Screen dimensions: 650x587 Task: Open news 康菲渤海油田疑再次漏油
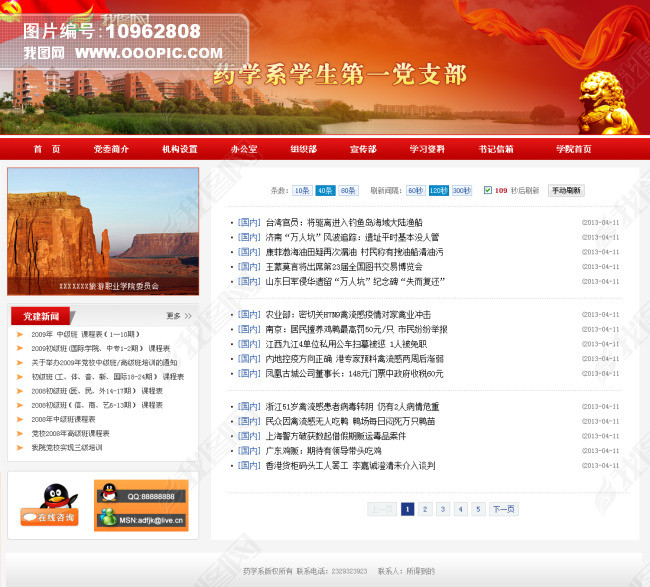coord(354,252)
